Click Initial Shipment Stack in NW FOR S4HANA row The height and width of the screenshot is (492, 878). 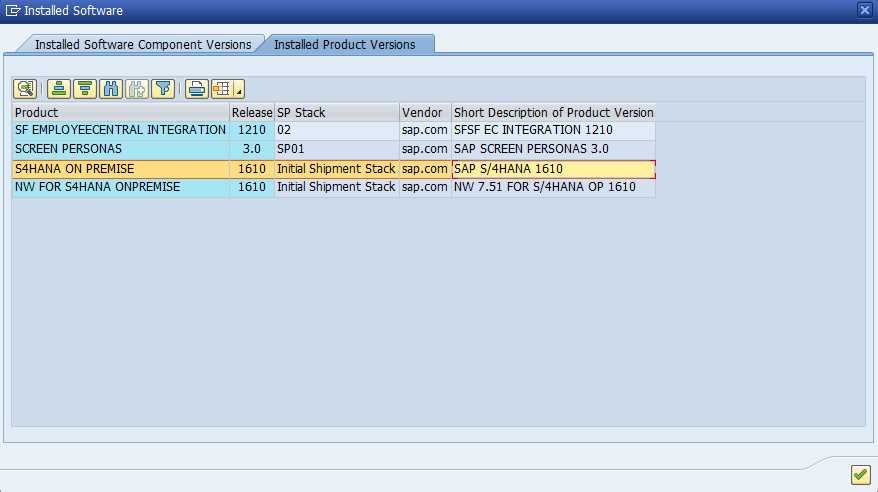337,187
